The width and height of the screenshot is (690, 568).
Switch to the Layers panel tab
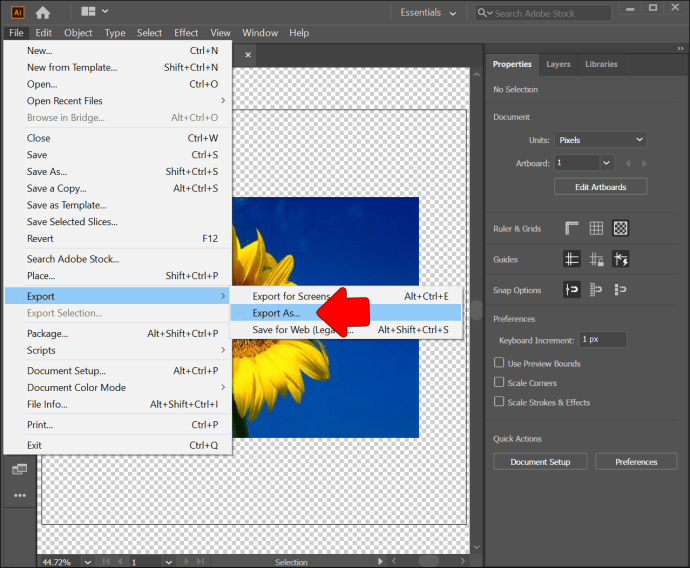(558, 64)
